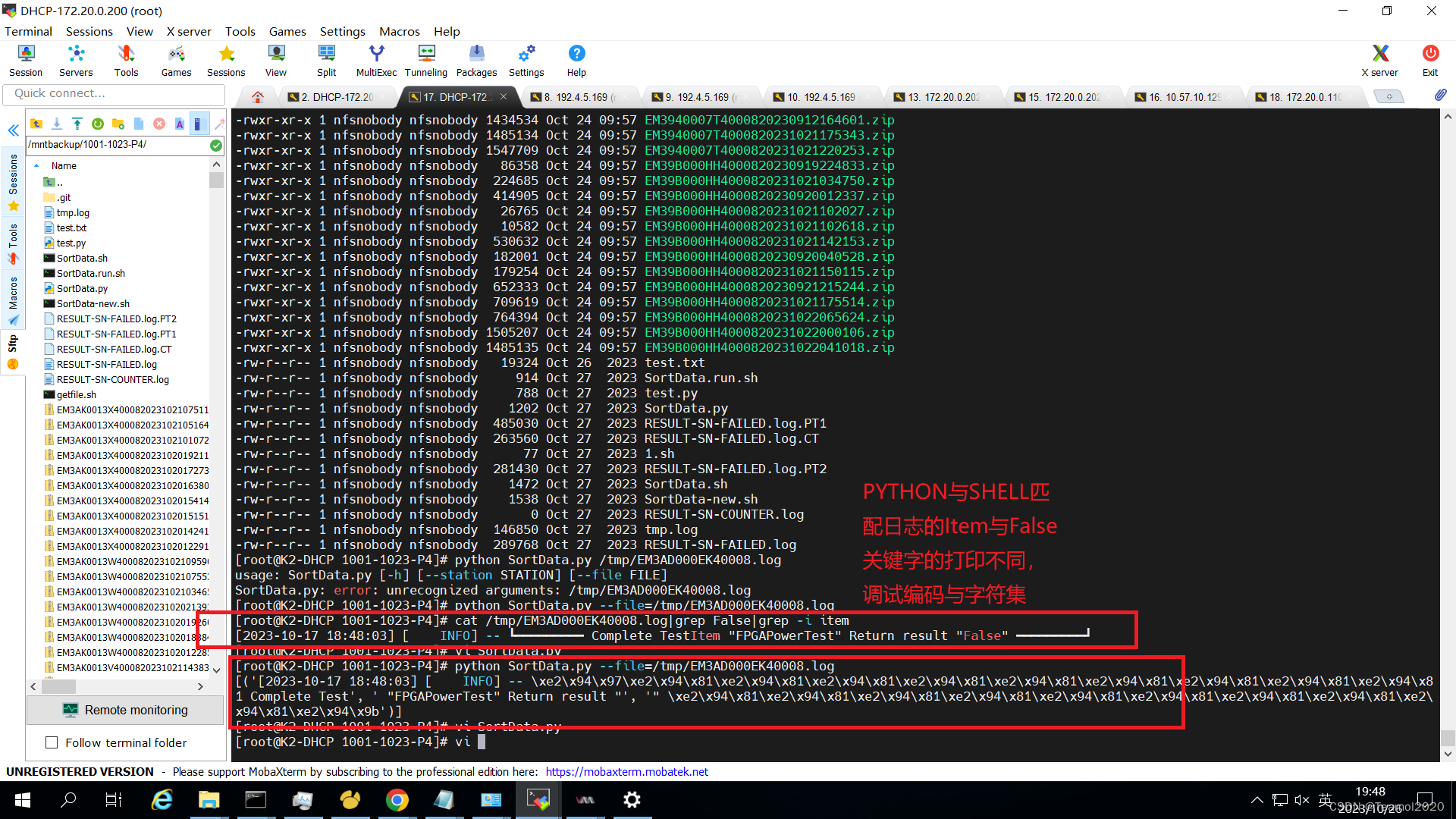Image resolution: width=1456 pixels, height=819 pixels.
Task: Click Name column sort arrow
Action: tap(36, 165)
